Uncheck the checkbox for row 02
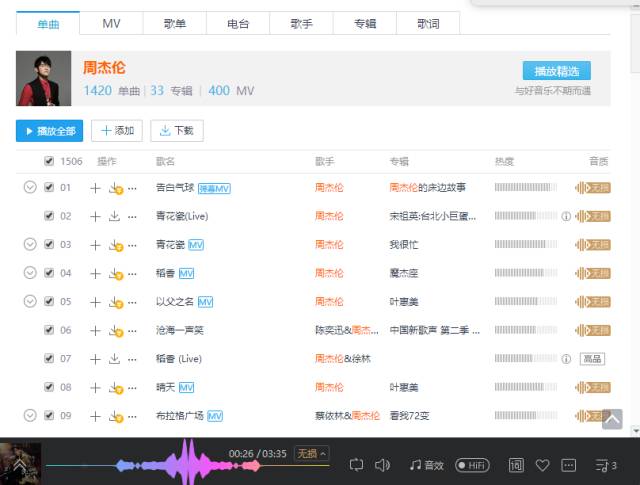Viewport: 640px width, 485px height. coord(49,216)
